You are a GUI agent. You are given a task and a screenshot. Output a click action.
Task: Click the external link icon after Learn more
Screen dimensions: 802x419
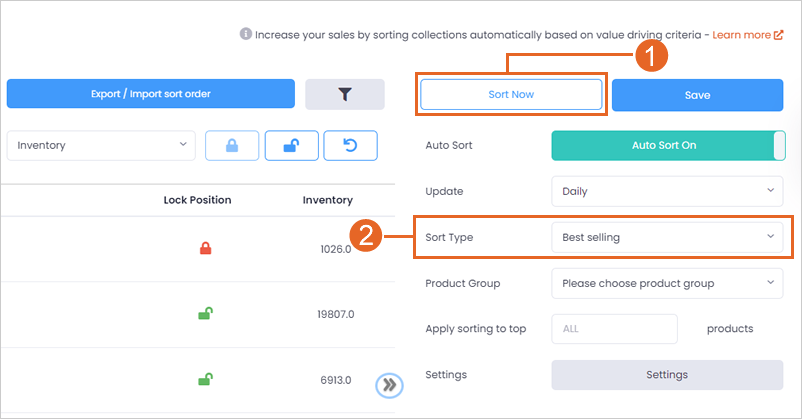pyautogui.click(x=778, y=35)
